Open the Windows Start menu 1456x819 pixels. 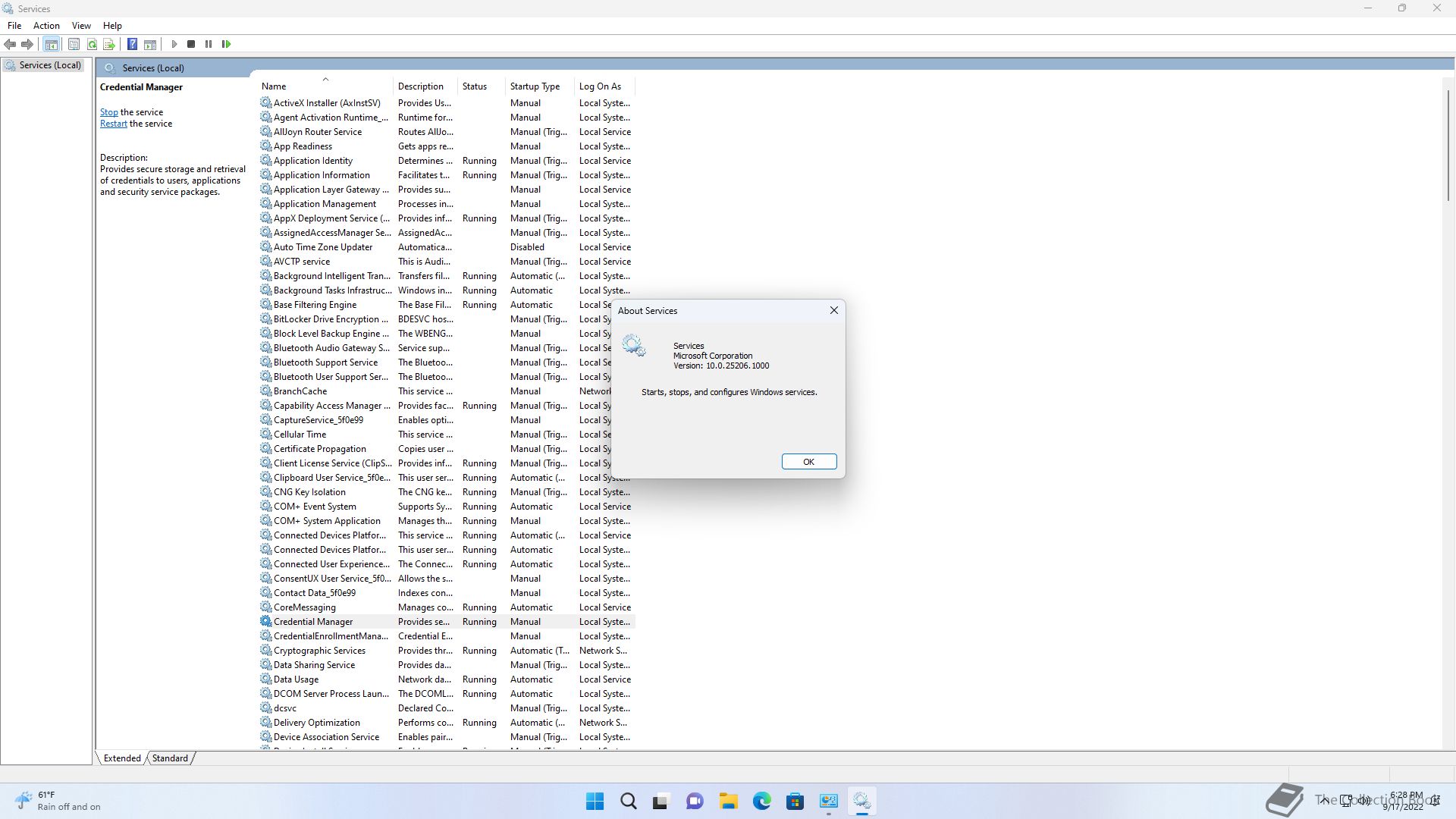595,801
